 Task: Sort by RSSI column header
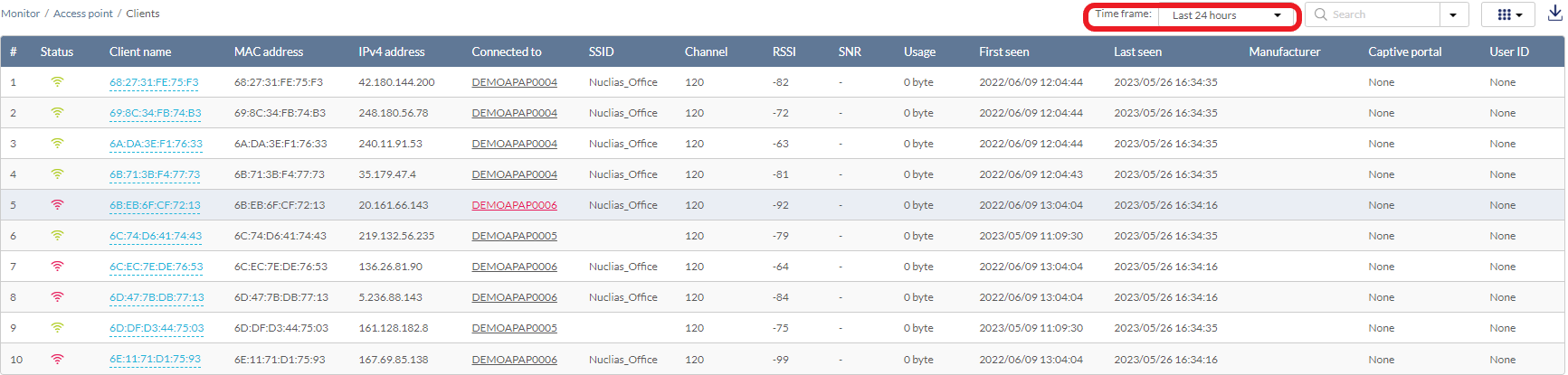coord(784,52)
